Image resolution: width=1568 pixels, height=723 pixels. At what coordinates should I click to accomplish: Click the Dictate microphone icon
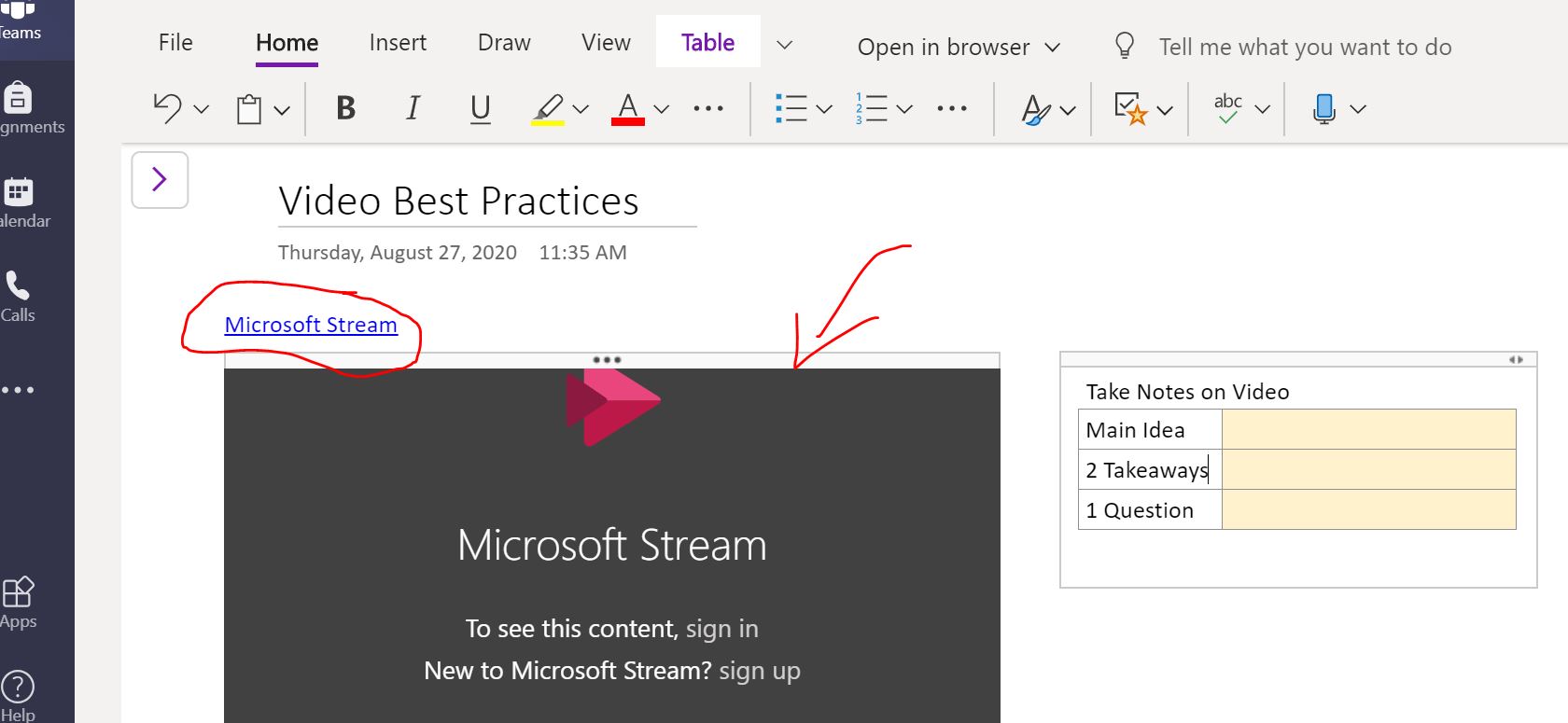click(x=1323, y=109)
